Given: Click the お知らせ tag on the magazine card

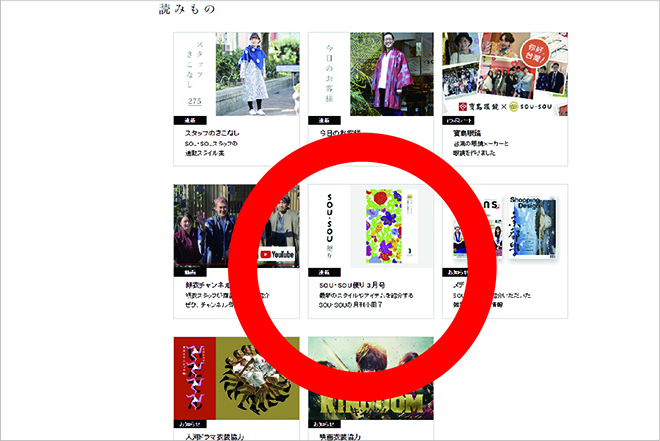Looking at the screenshot, I should click(455, 272).
